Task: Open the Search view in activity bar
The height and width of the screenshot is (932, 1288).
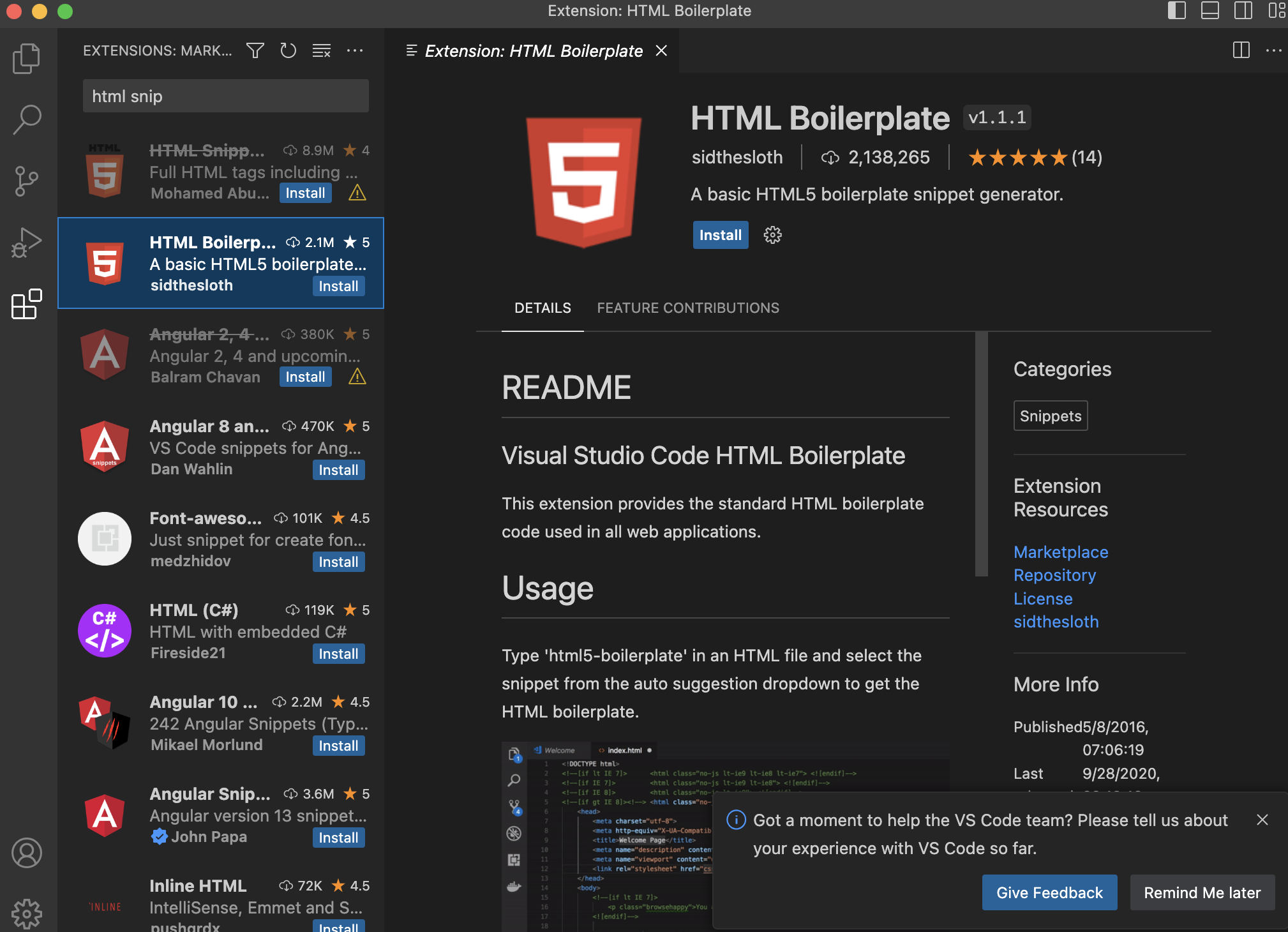Action: click(26, 119)
